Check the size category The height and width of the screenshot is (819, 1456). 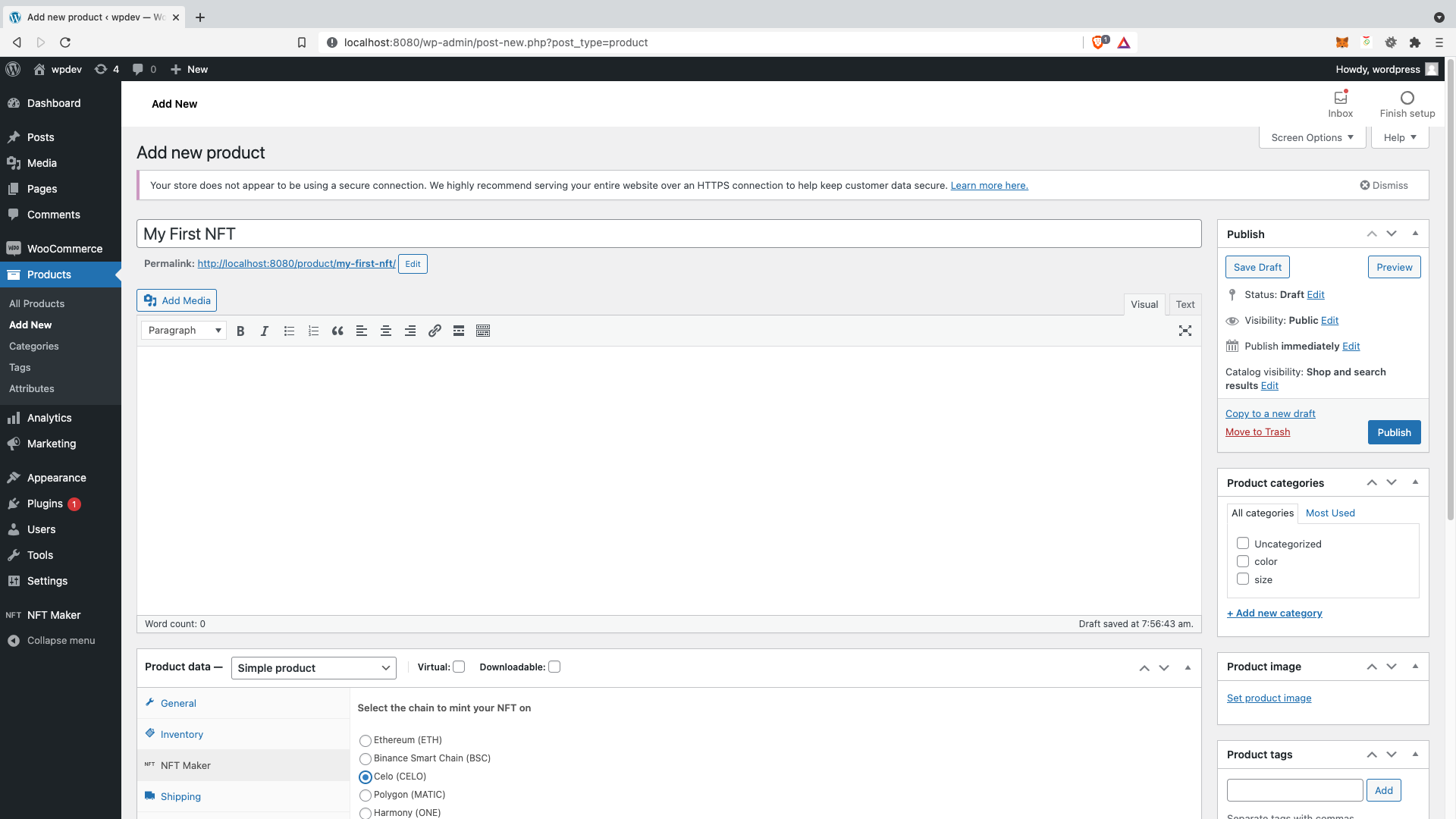pyautogui.click(x=1243, y=579)
